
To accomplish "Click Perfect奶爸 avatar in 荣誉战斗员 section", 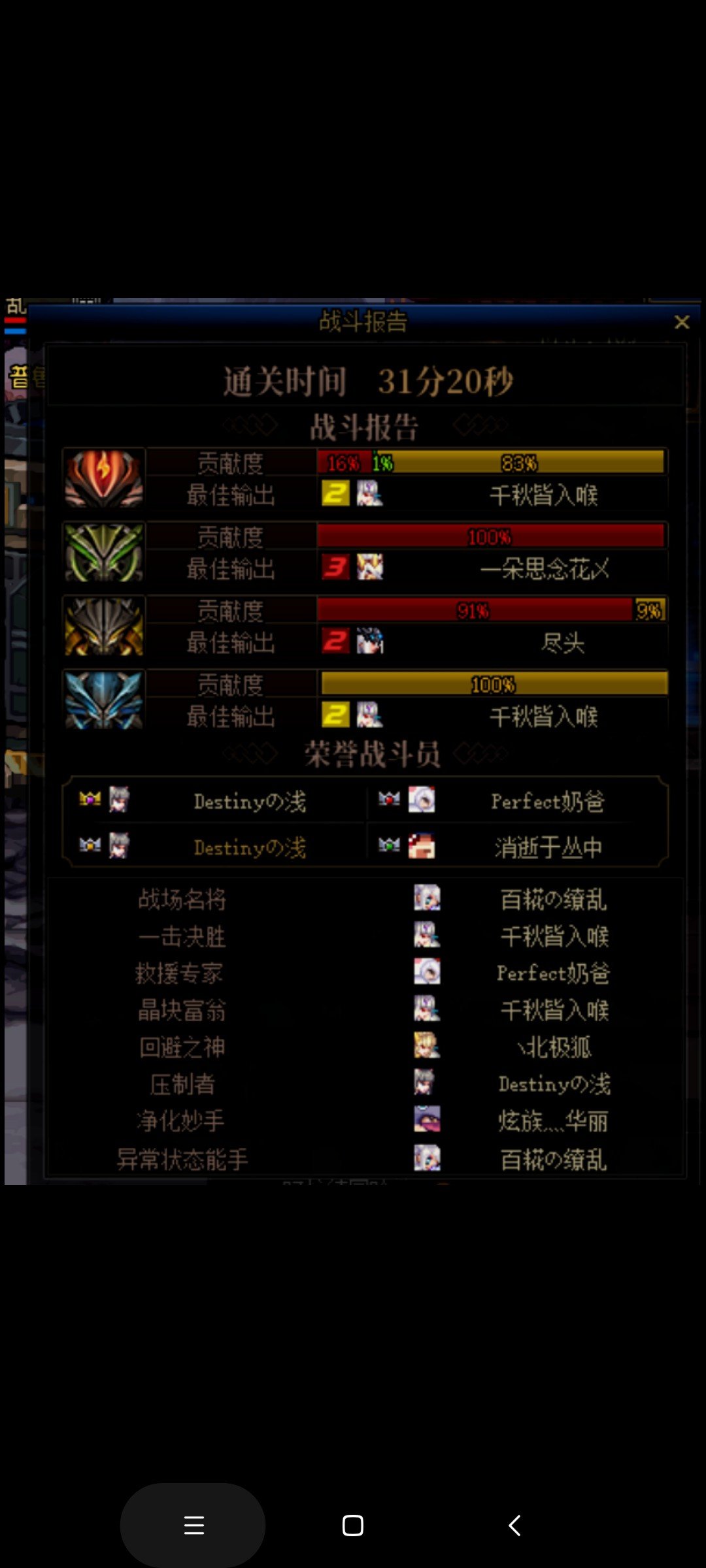I will pos(422,800).
